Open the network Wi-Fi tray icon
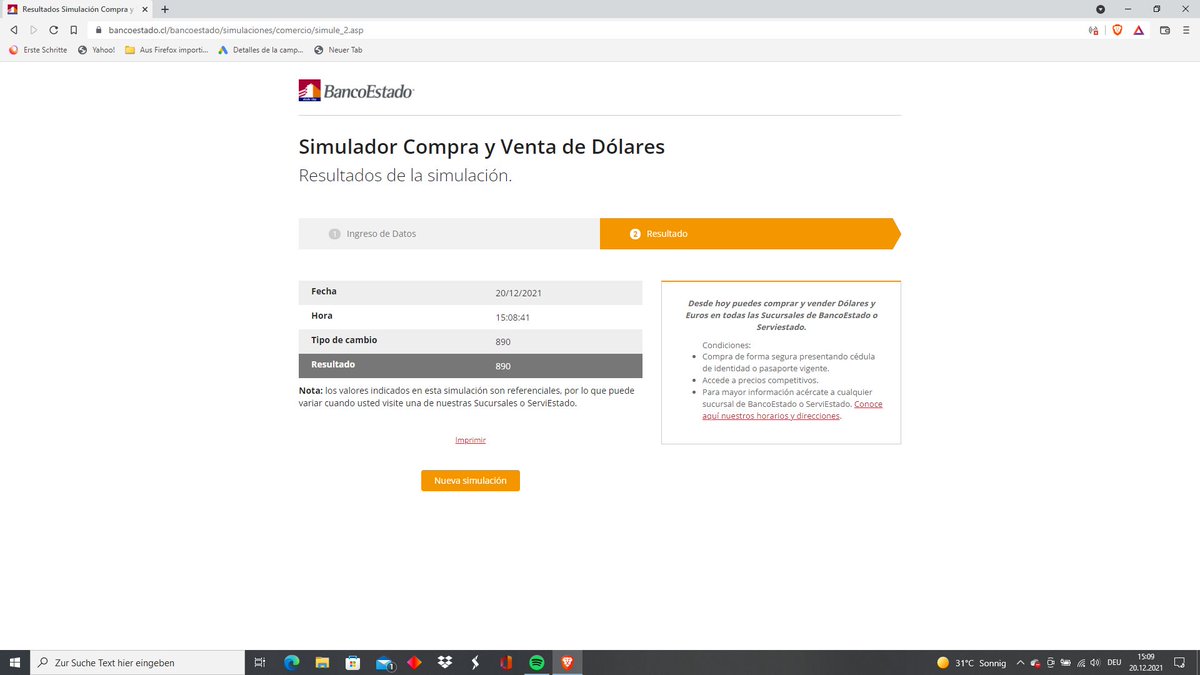Image resolution: width=1200 pixels, height=675 pixels. pos(1081,662)
